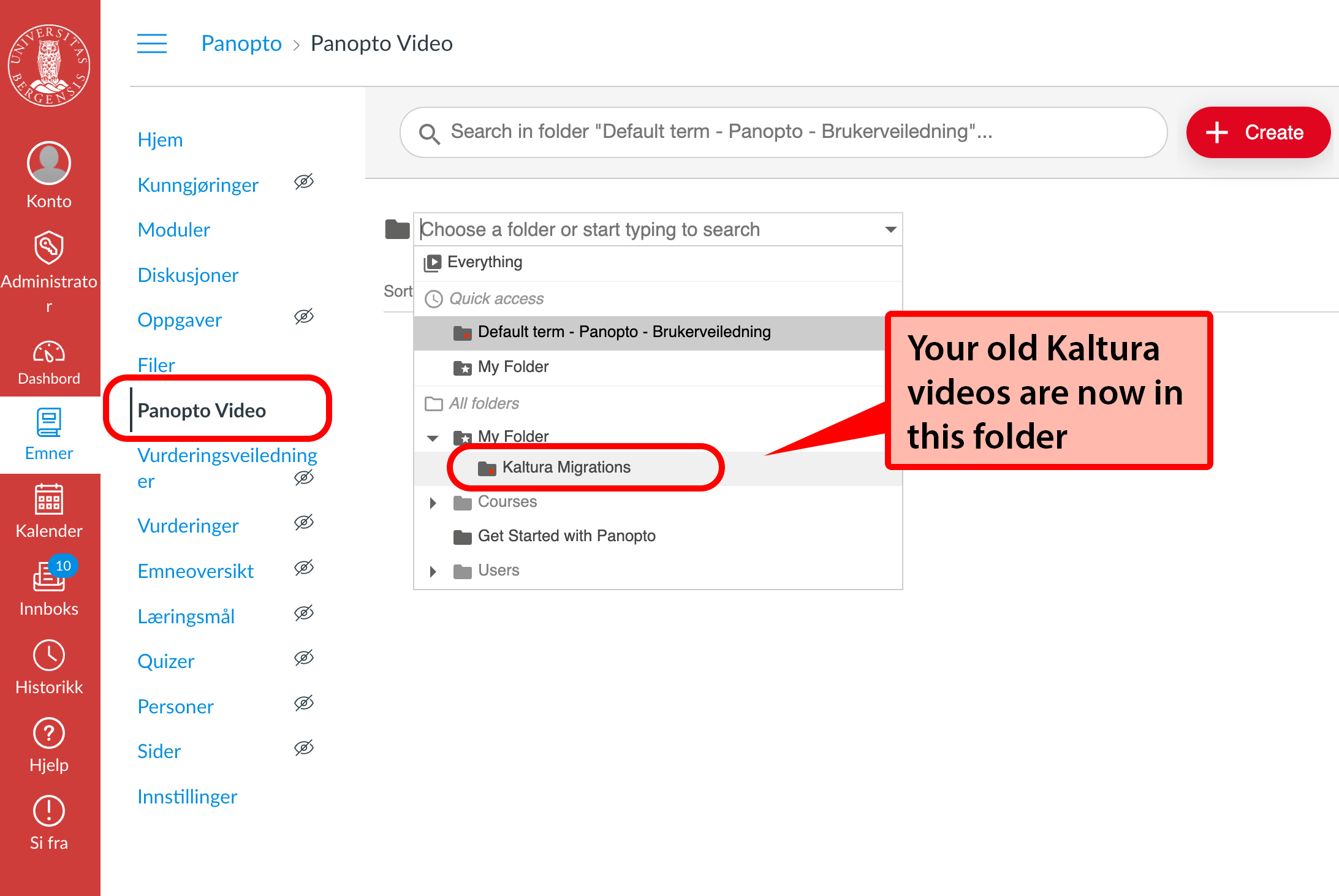Viewport: 1339px width, 896px height.
Task: Collapse the My Folder tree node
Action: click(433, 438)
